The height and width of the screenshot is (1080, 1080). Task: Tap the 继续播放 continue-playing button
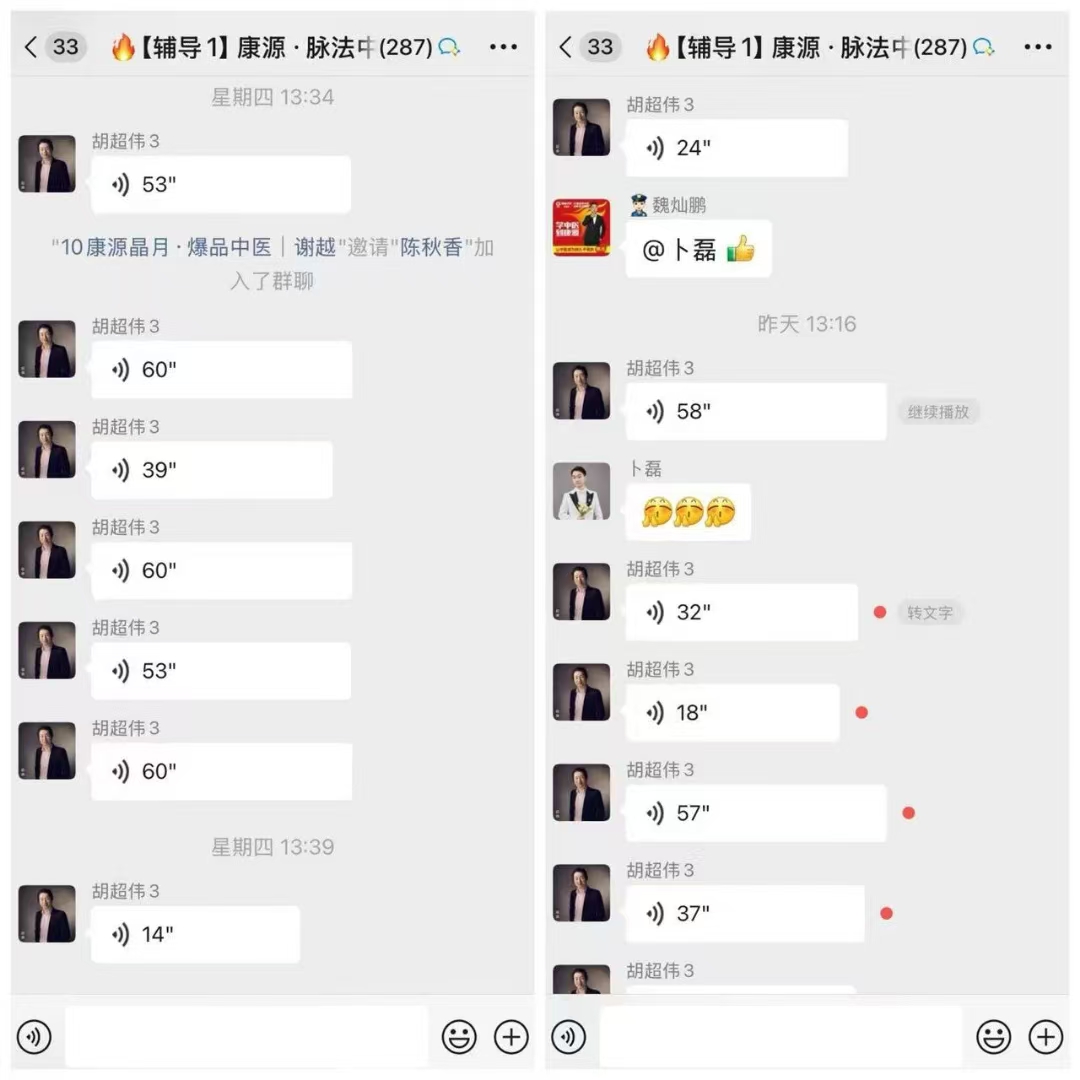point(938,412)
